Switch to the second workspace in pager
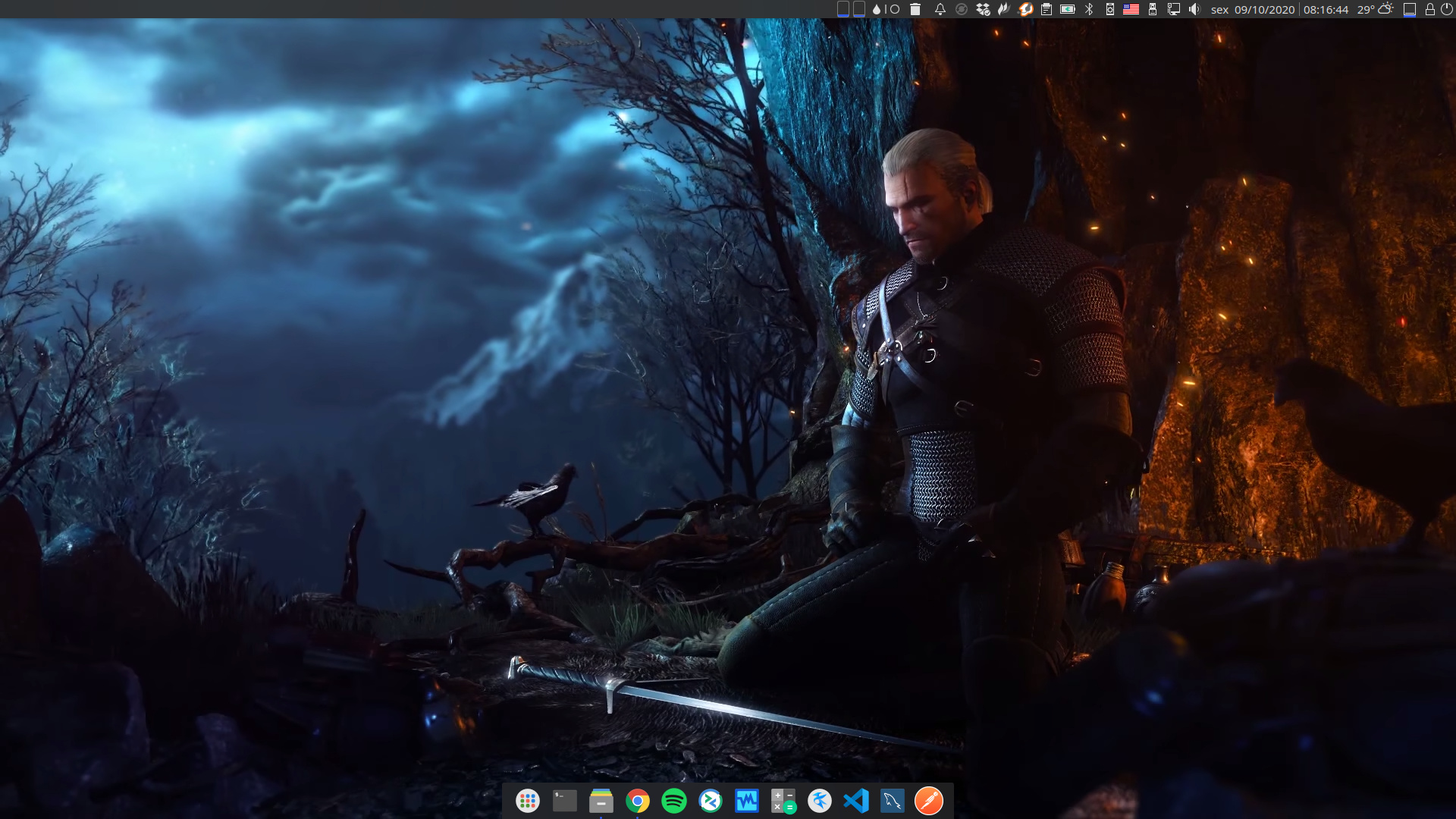 click(859, 9)
